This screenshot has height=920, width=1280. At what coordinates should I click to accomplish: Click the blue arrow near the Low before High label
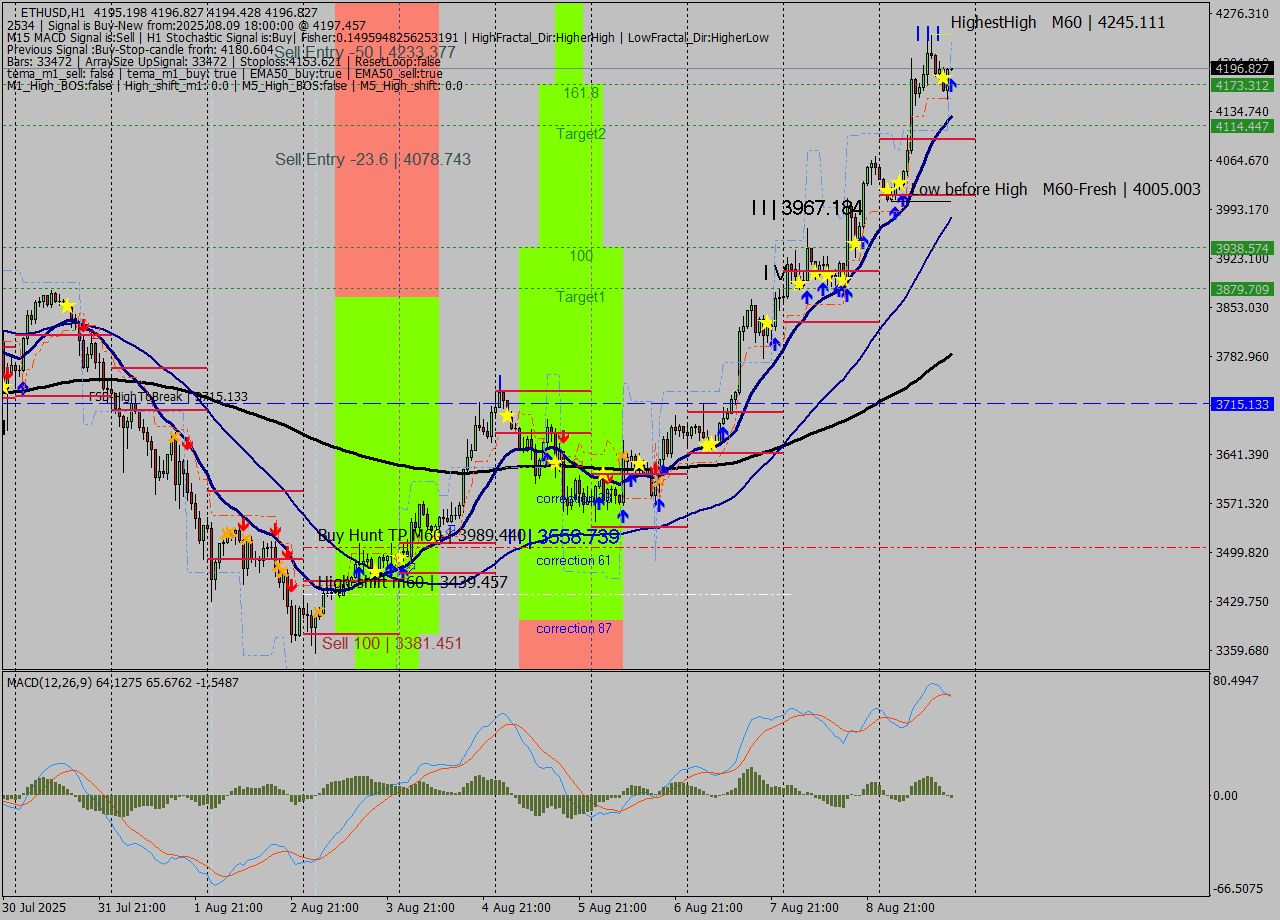point(902,199)
